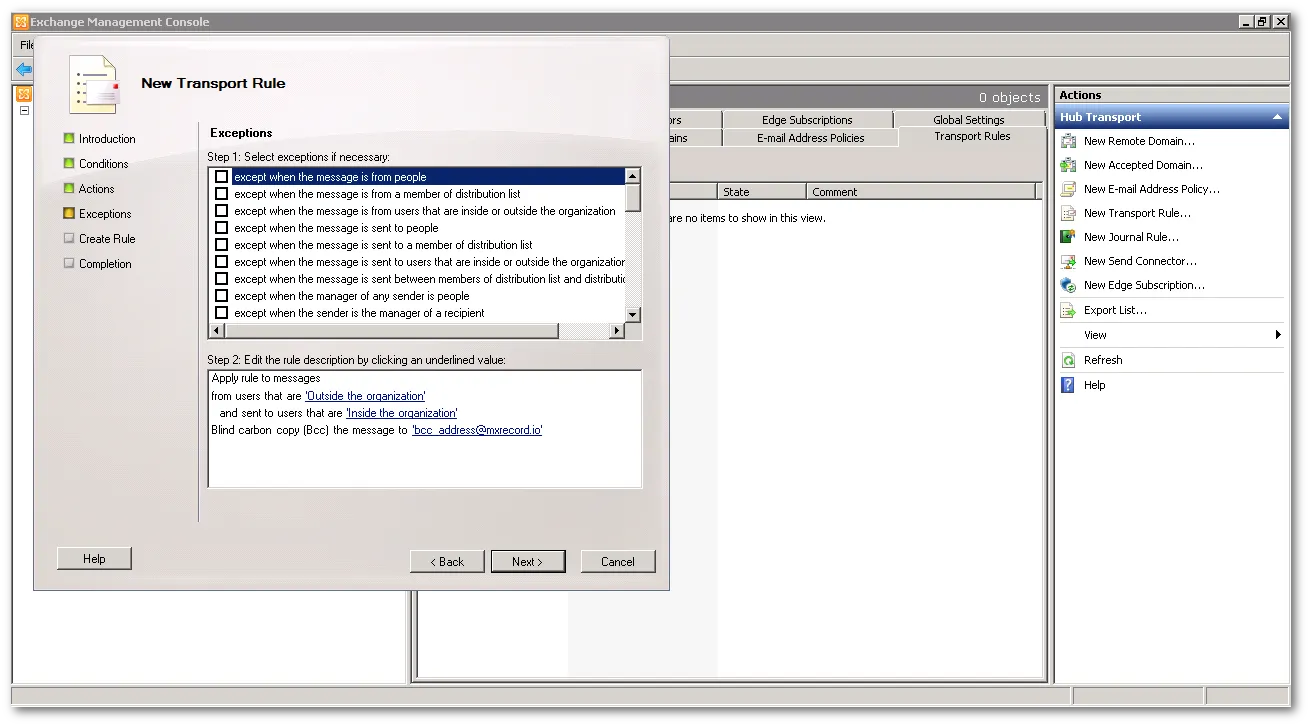Enable 'except when the message is from people'
Screen dimensions: 1310x726
221,176
